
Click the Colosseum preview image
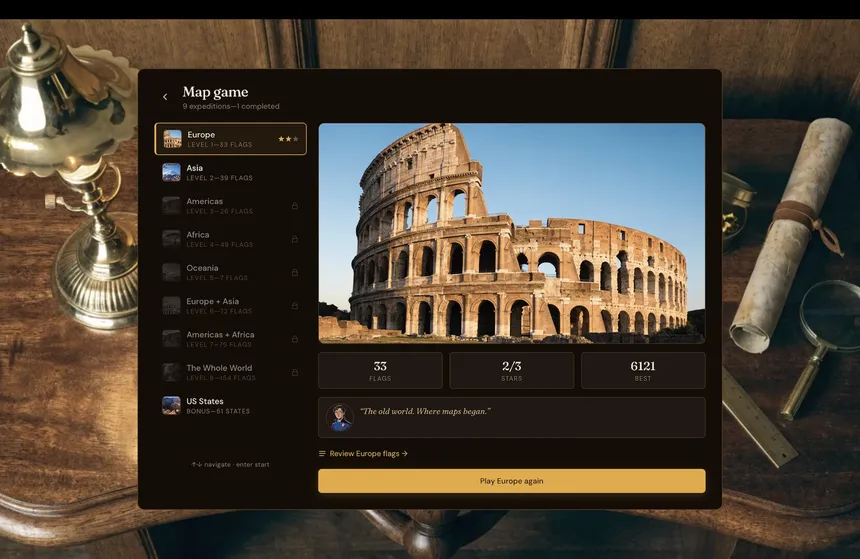click(x=511, y=233)
